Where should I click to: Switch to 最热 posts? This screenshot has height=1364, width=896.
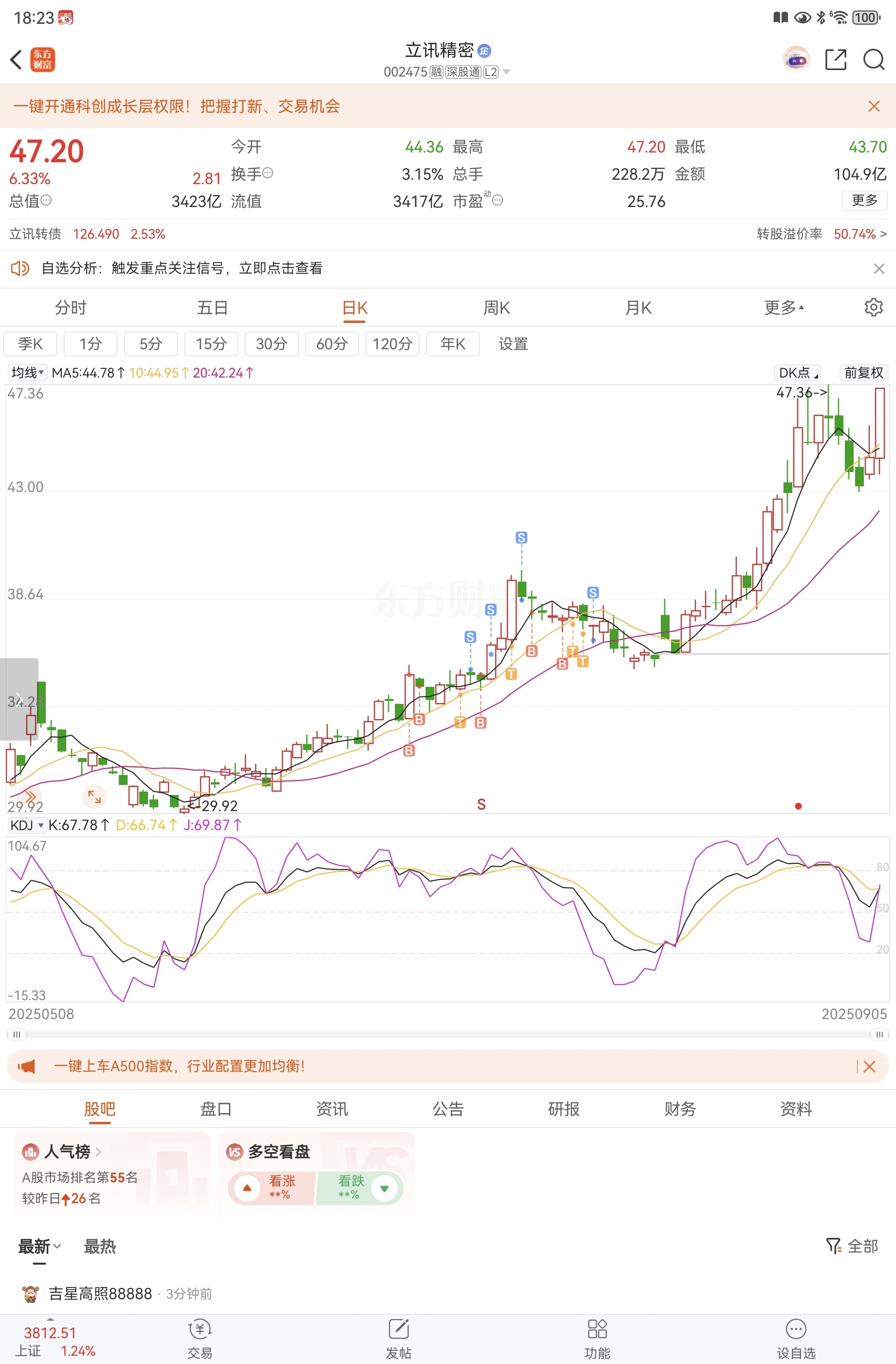pos(100,1246)
